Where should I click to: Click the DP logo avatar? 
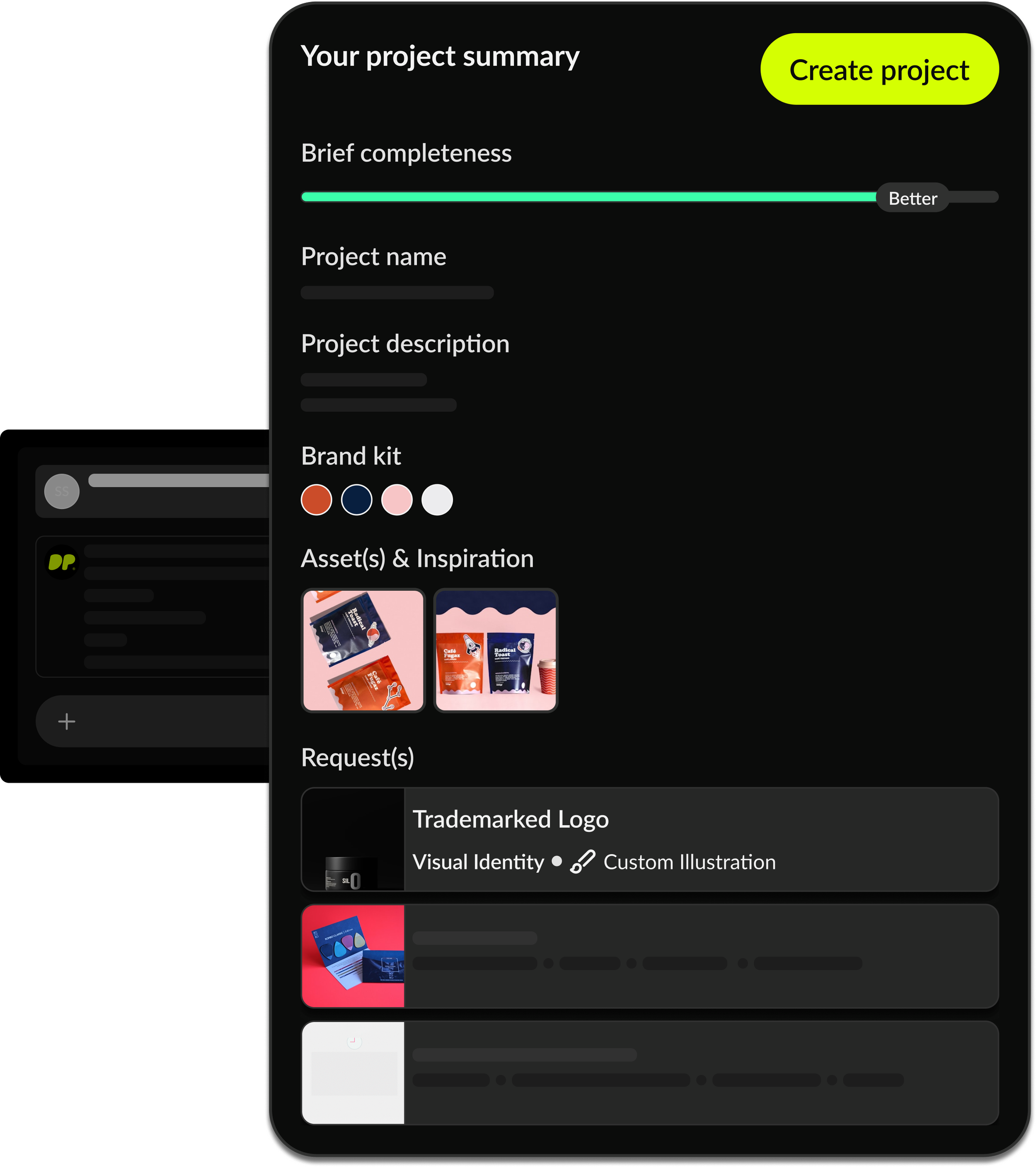pyautogui.click(x=62, y=563)
